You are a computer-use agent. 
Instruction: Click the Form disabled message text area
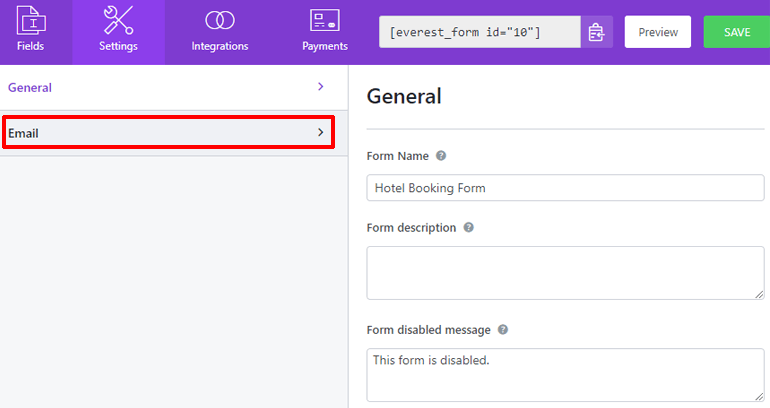click(565, 374)
